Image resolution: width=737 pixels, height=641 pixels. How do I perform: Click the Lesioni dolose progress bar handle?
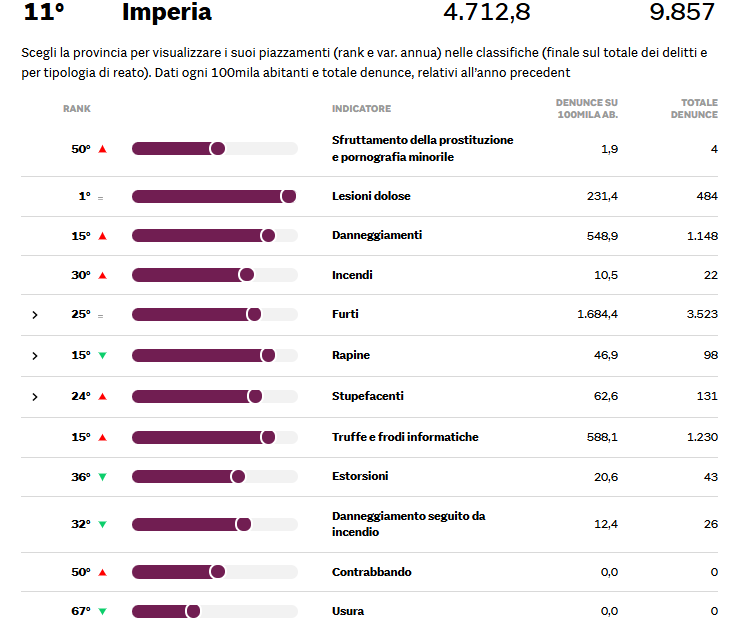click(288, 196)
